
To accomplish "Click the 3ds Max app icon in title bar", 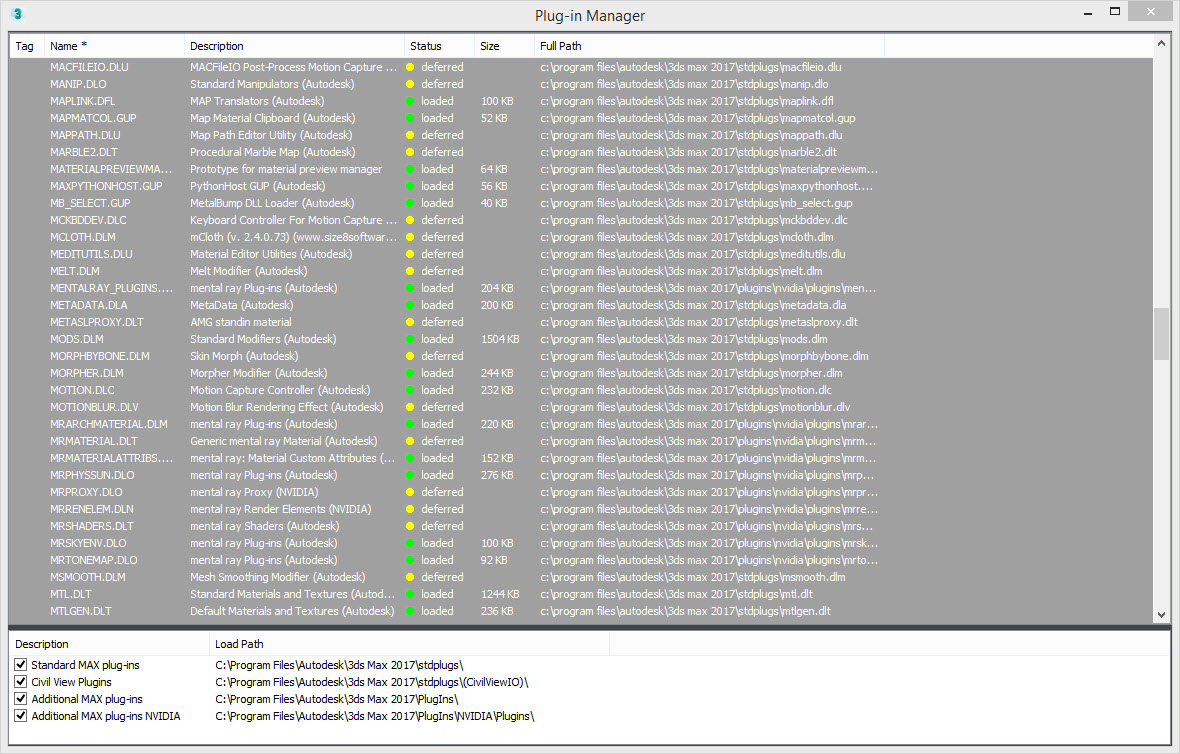I will [17, 14].
